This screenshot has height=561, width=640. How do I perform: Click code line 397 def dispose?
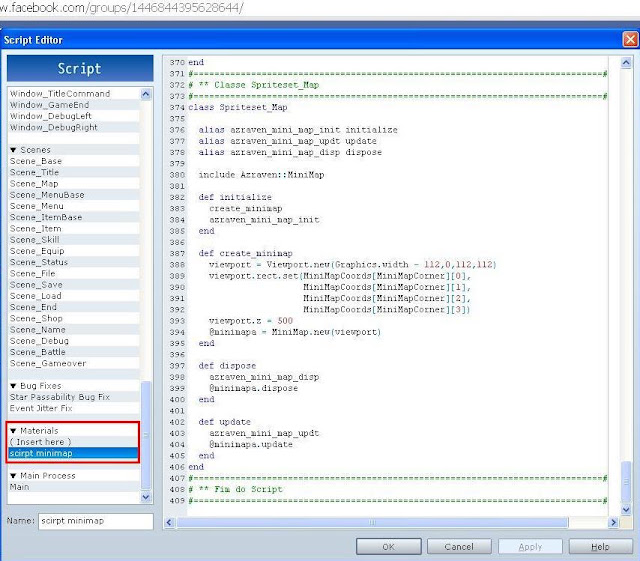click(x=227, y=366)
